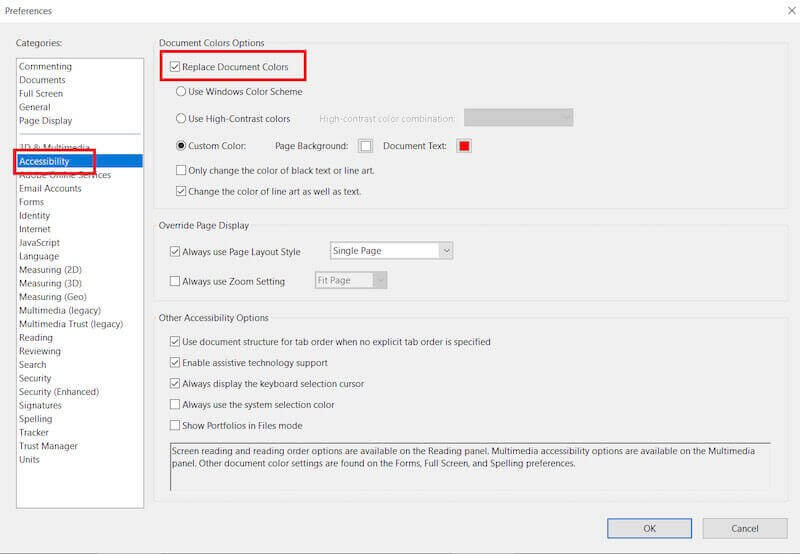Select the Language category
Screen dimensions: 800x554
click(x=39, y=256)
